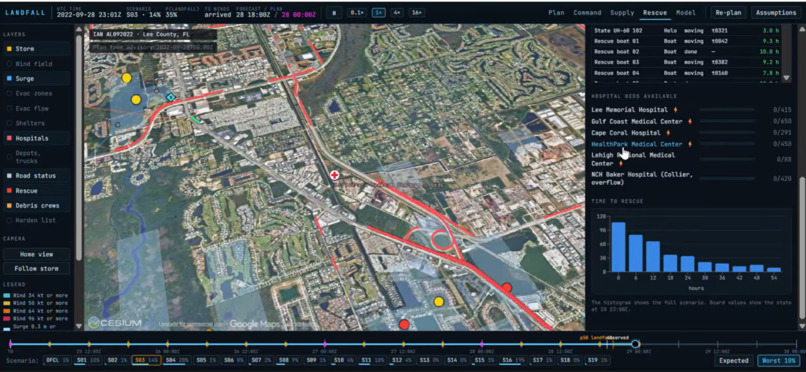
Task: Open the Plan tab
Action: 556,13
